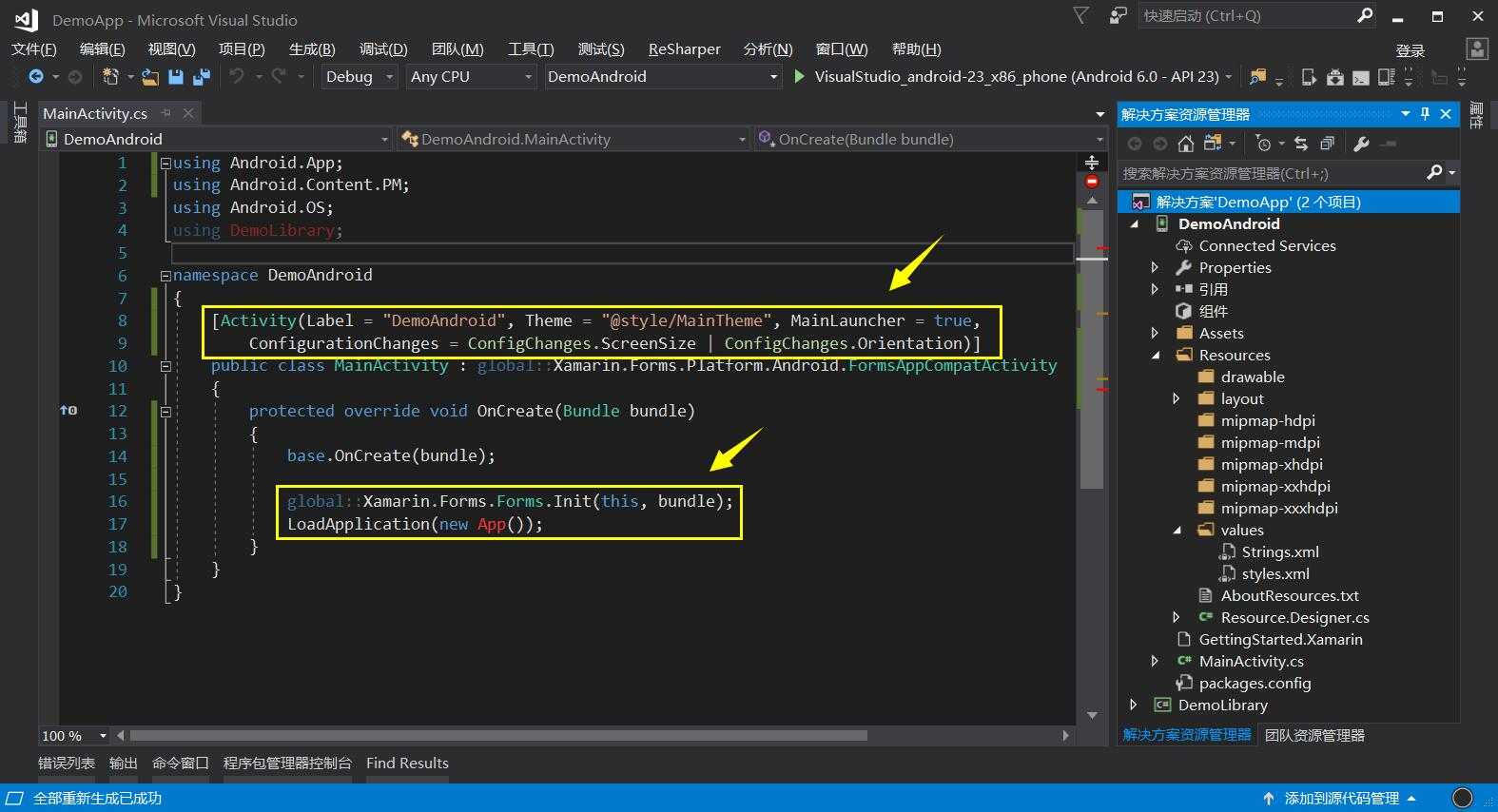Collapse code outline at using Android.App
This screenshot has width=1498, height=812.
click(165, 164)
